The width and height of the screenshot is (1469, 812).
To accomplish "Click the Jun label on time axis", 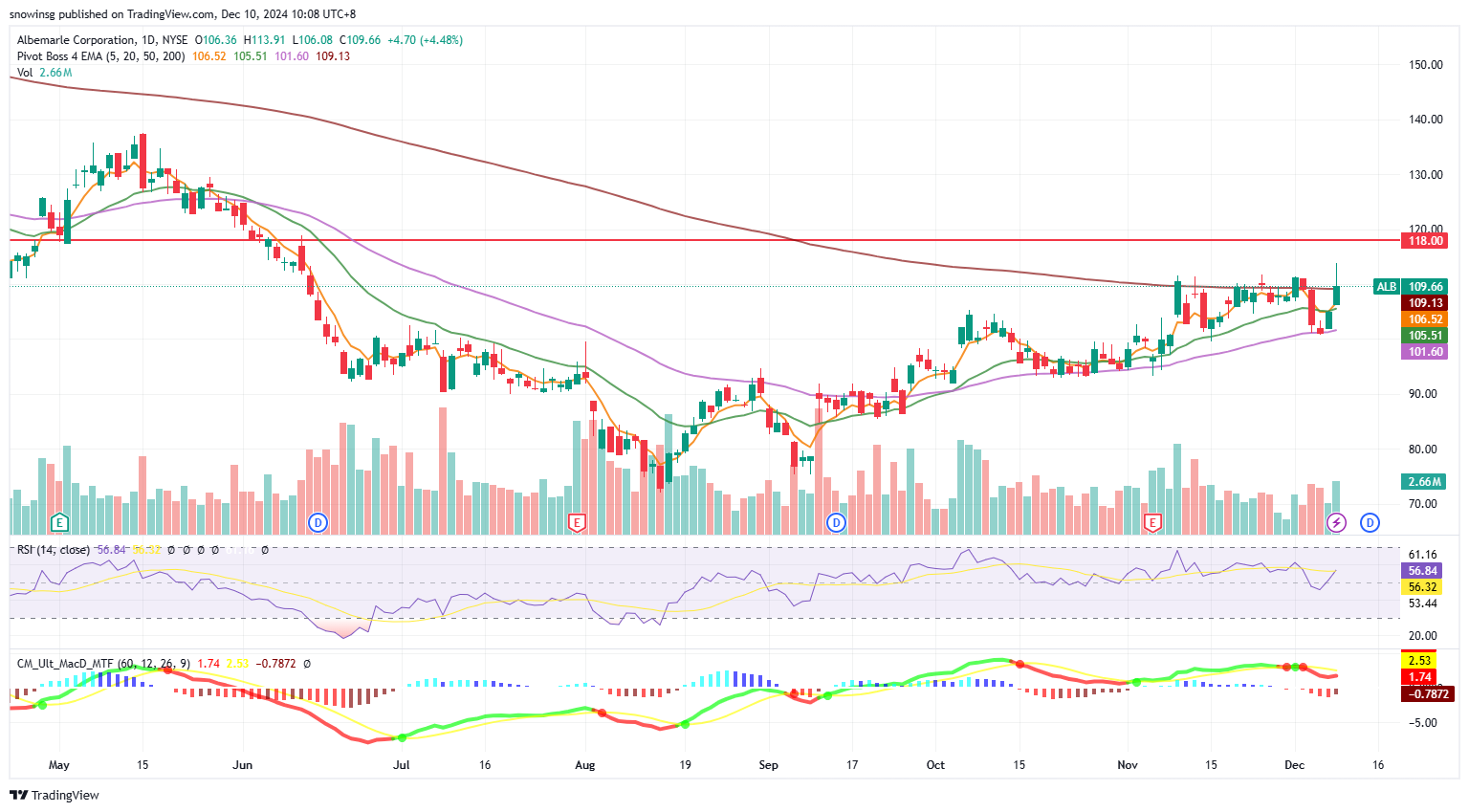I will pyautogui.click(x=242, y=765).
